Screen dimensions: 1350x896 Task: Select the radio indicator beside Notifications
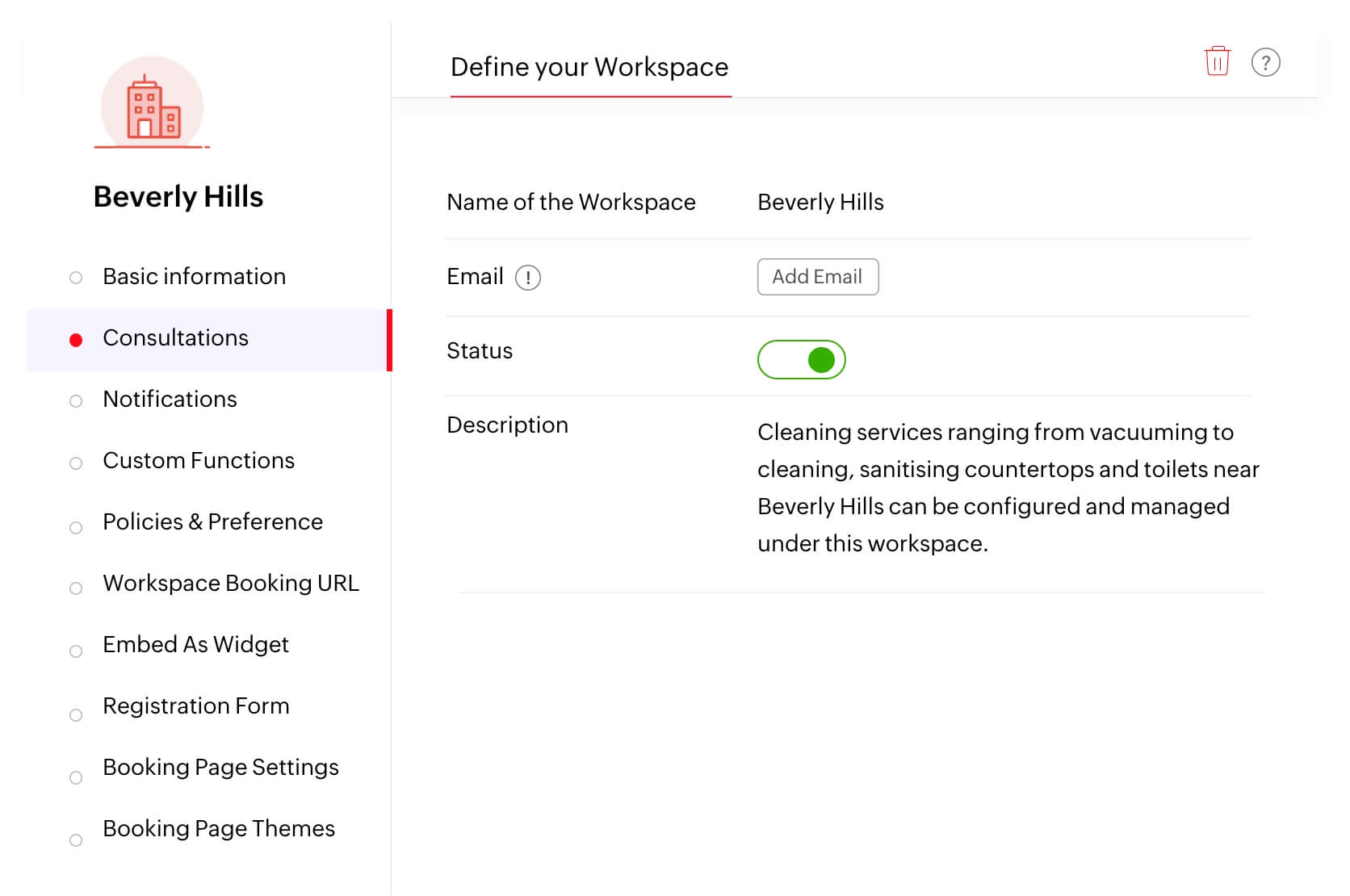coord(77,400)
